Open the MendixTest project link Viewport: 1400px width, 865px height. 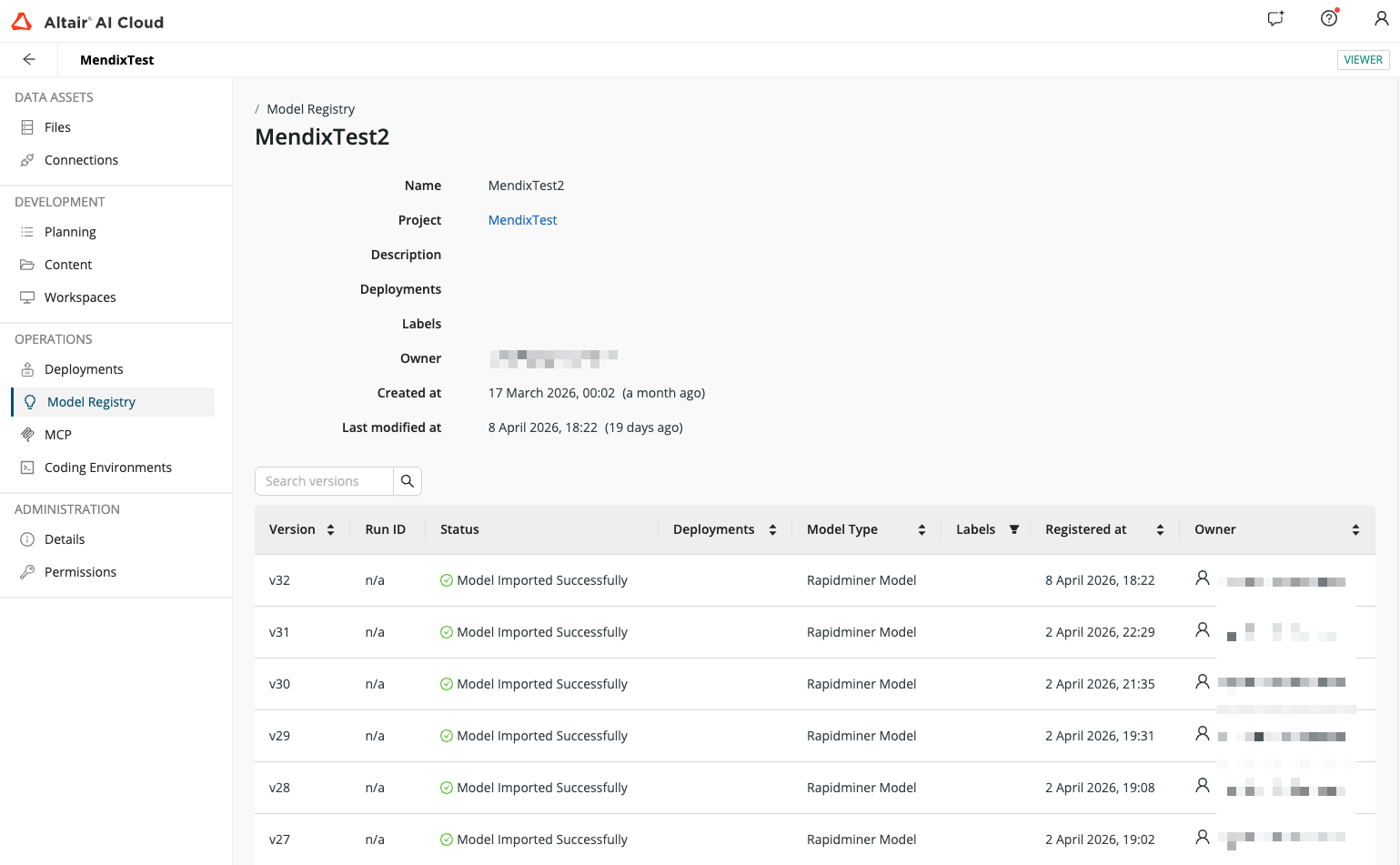pyautogui.click(x=522, y=220)
